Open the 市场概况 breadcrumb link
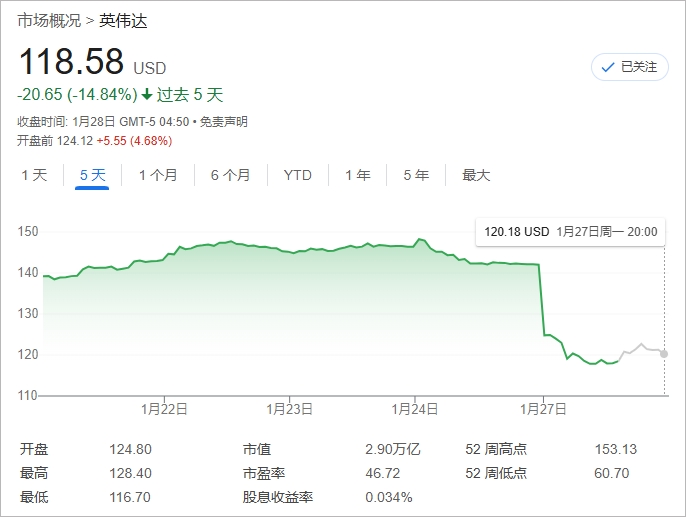Screen dimensions: 686x517 [49, 21]
